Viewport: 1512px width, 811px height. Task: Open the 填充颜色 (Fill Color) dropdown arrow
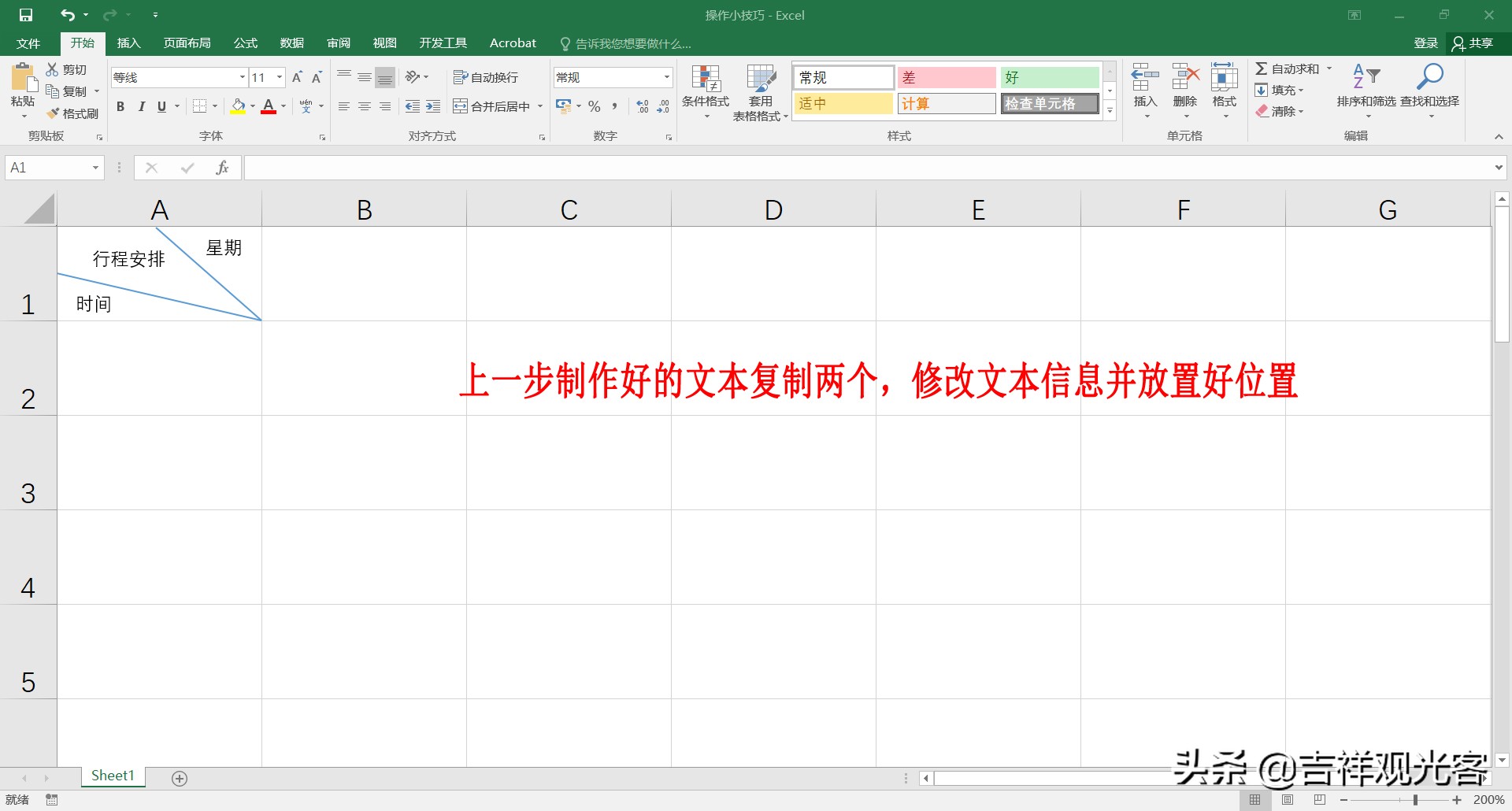pyautogui.click(x=252, y=106)
